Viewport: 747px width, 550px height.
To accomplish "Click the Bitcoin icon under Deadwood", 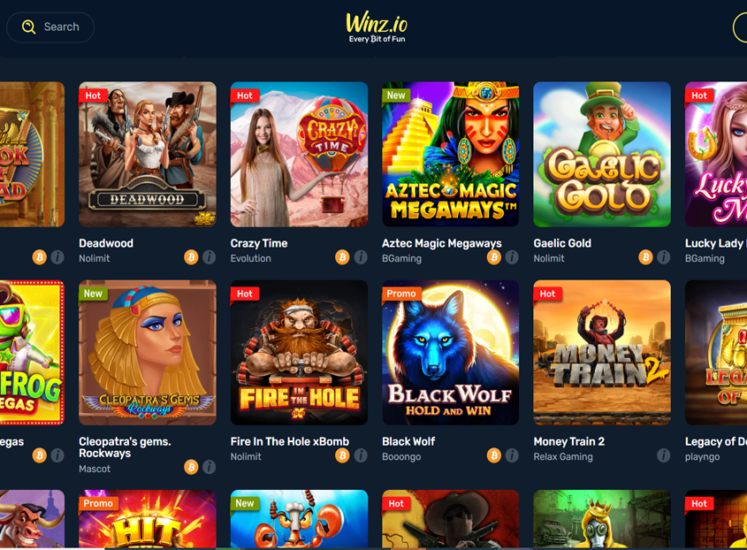I will point(191,257).
